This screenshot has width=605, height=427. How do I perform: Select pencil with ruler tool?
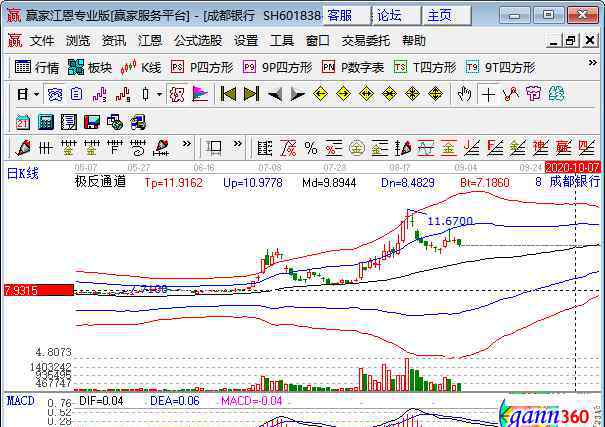pyautogui.click(x=161, y=148)
